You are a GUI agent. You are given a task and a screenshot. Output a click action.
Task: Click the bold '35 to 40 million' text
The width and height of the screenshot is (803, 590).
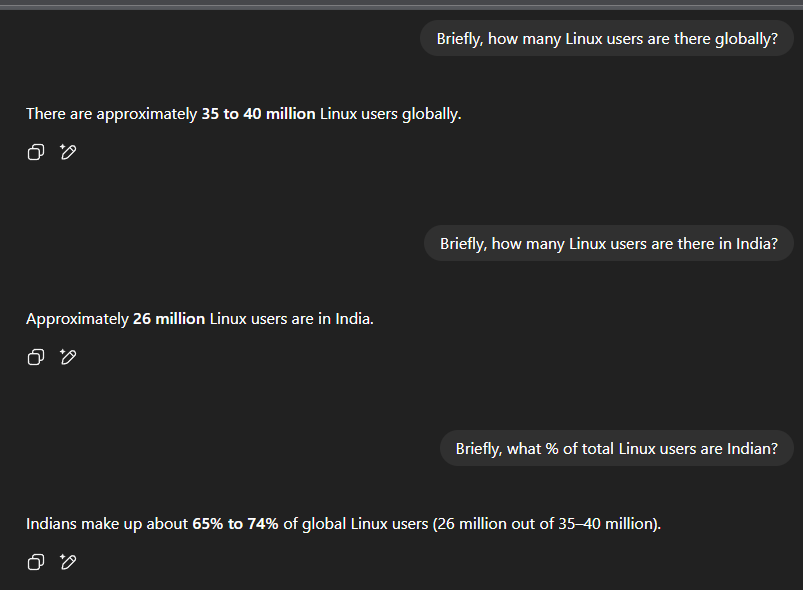(x=258, y=114)
